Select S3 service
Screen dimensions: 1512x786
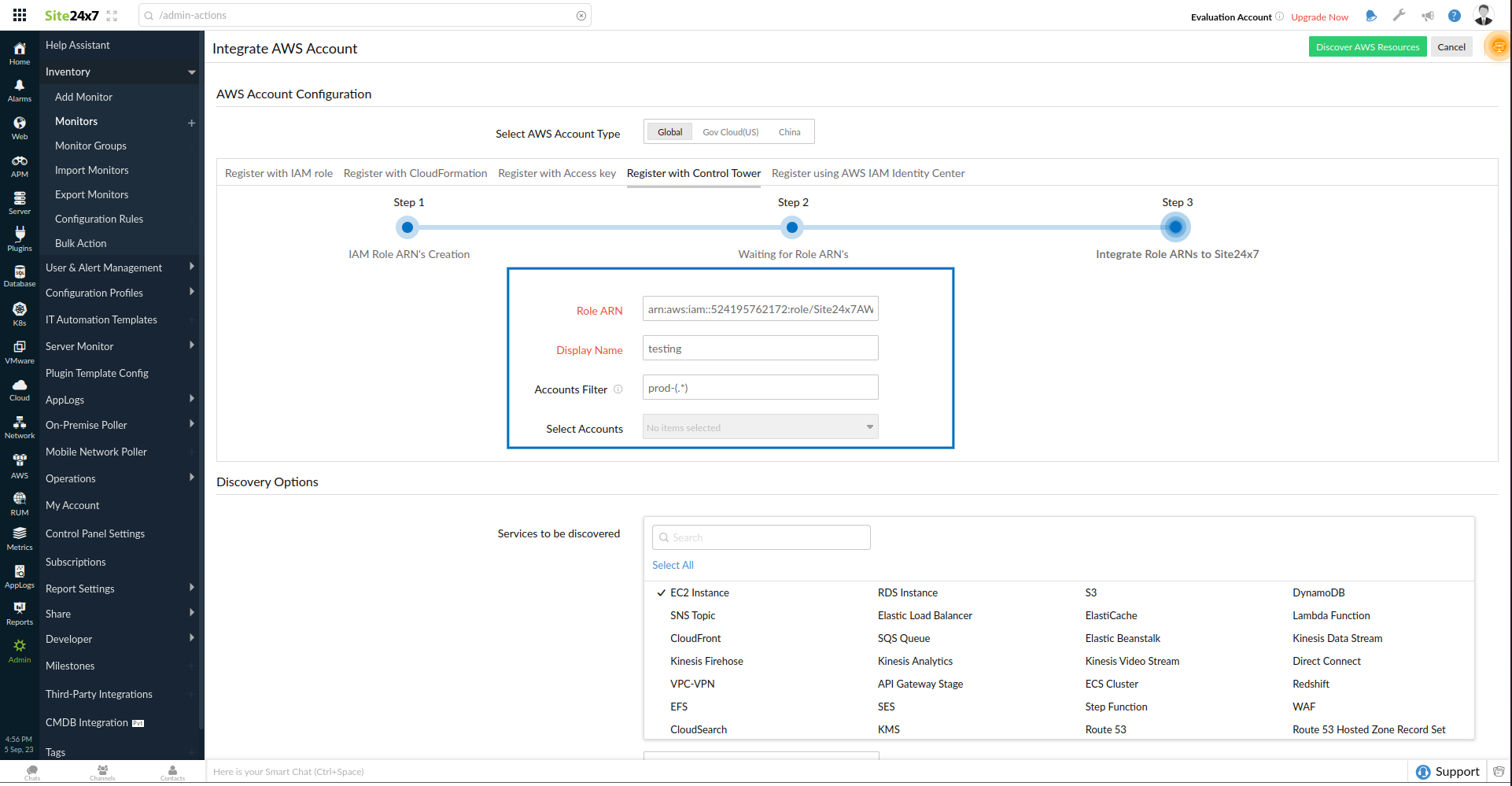pyautogui.click(x=1091, y=592)
